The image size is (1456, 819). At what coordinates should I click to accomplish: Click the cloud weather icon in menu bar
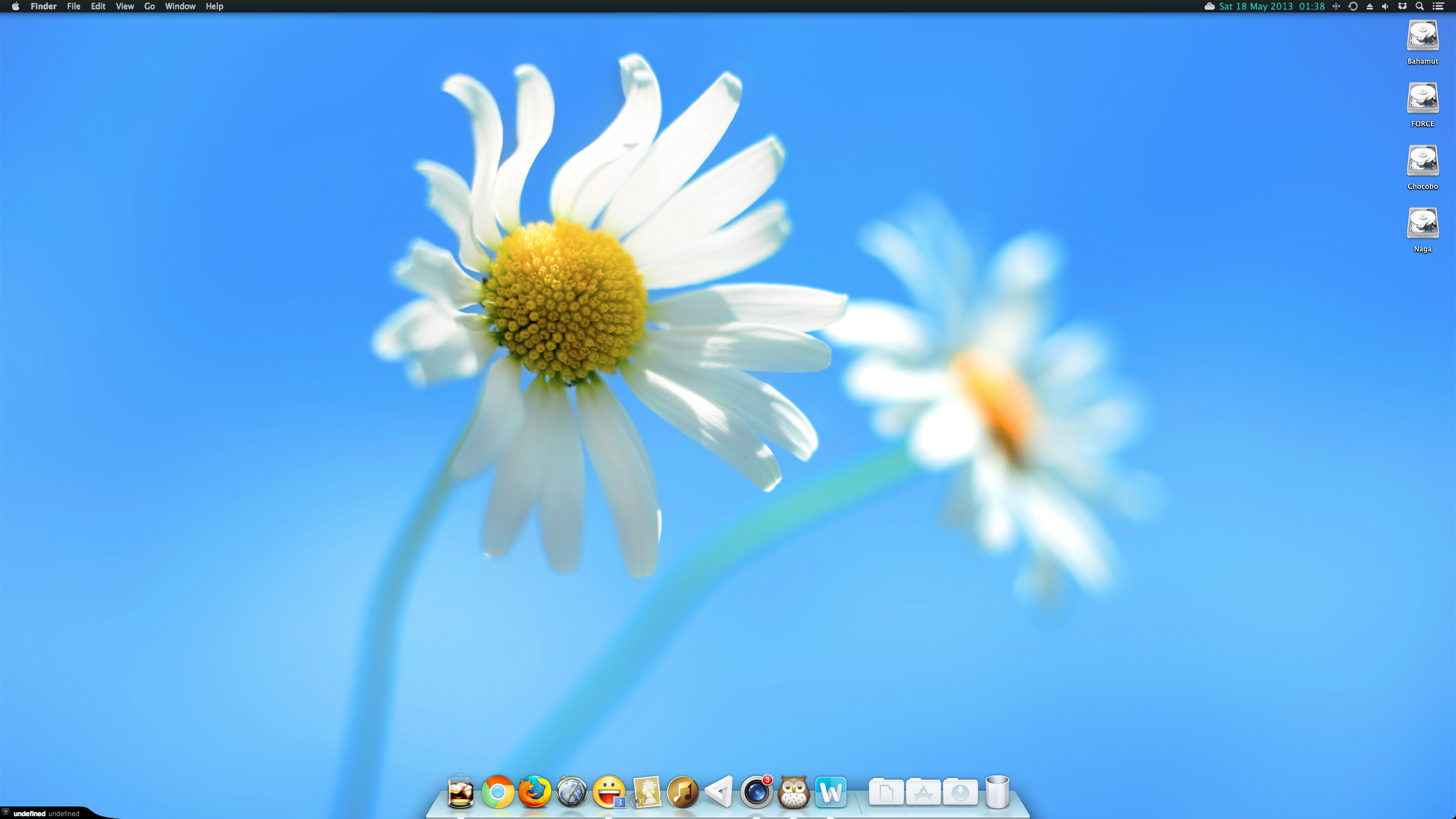pos(1209,6)
